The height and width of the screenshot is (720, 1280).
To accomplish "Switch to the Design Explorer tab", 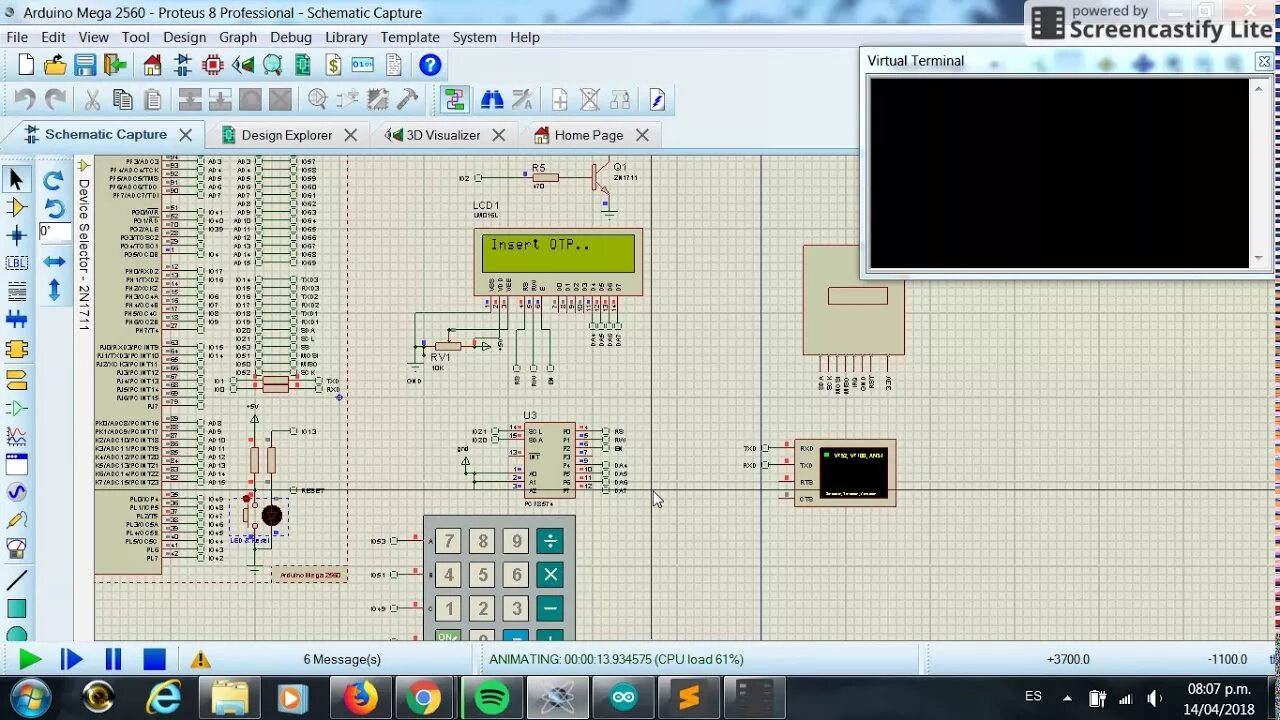I will [286, 135].
